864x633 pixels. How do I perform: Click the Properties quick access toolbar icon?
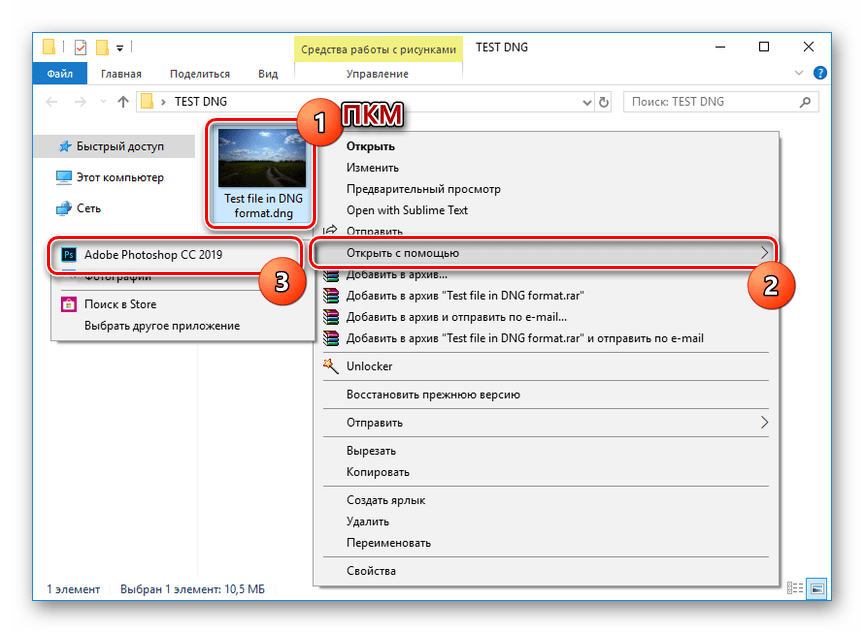80,47
